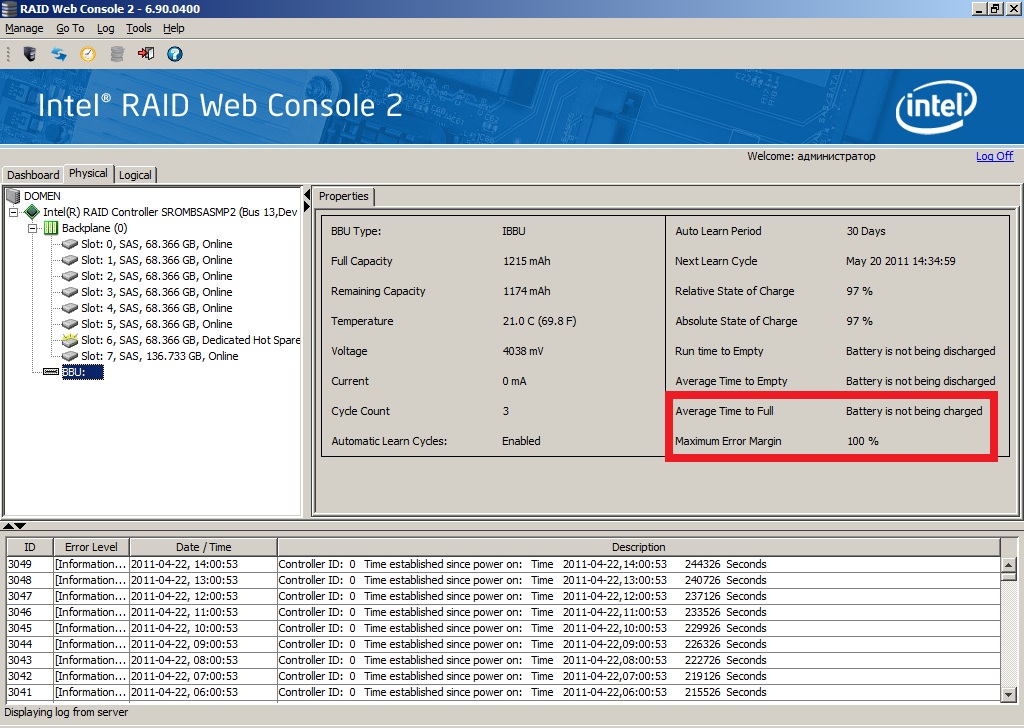Click the Voltage value 4038 mV
The height and width of the screenshot is (728, 1024).
click(x=523, y=351)
